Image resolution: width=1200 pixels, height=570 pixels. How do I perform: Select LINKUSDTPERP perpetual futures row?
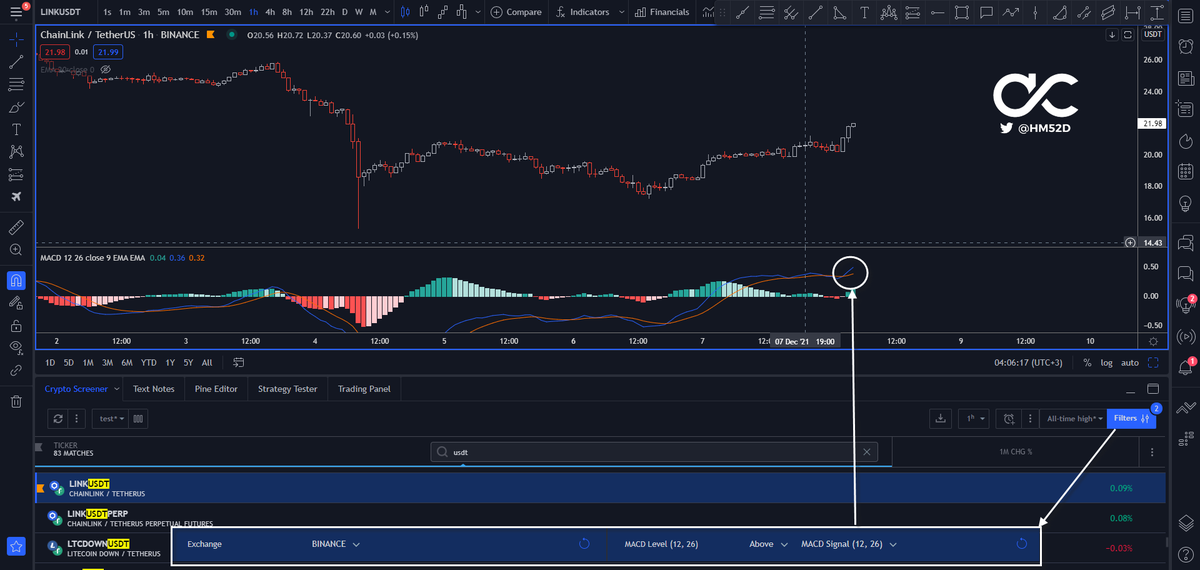600,517
